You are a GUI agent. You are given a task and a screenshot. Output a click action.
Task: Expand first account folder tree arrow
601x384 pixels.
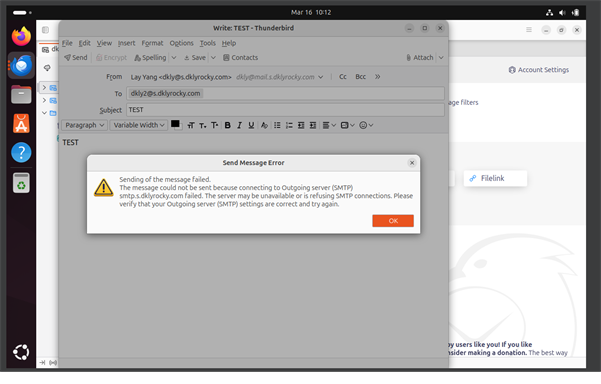[x=44, y=88]
